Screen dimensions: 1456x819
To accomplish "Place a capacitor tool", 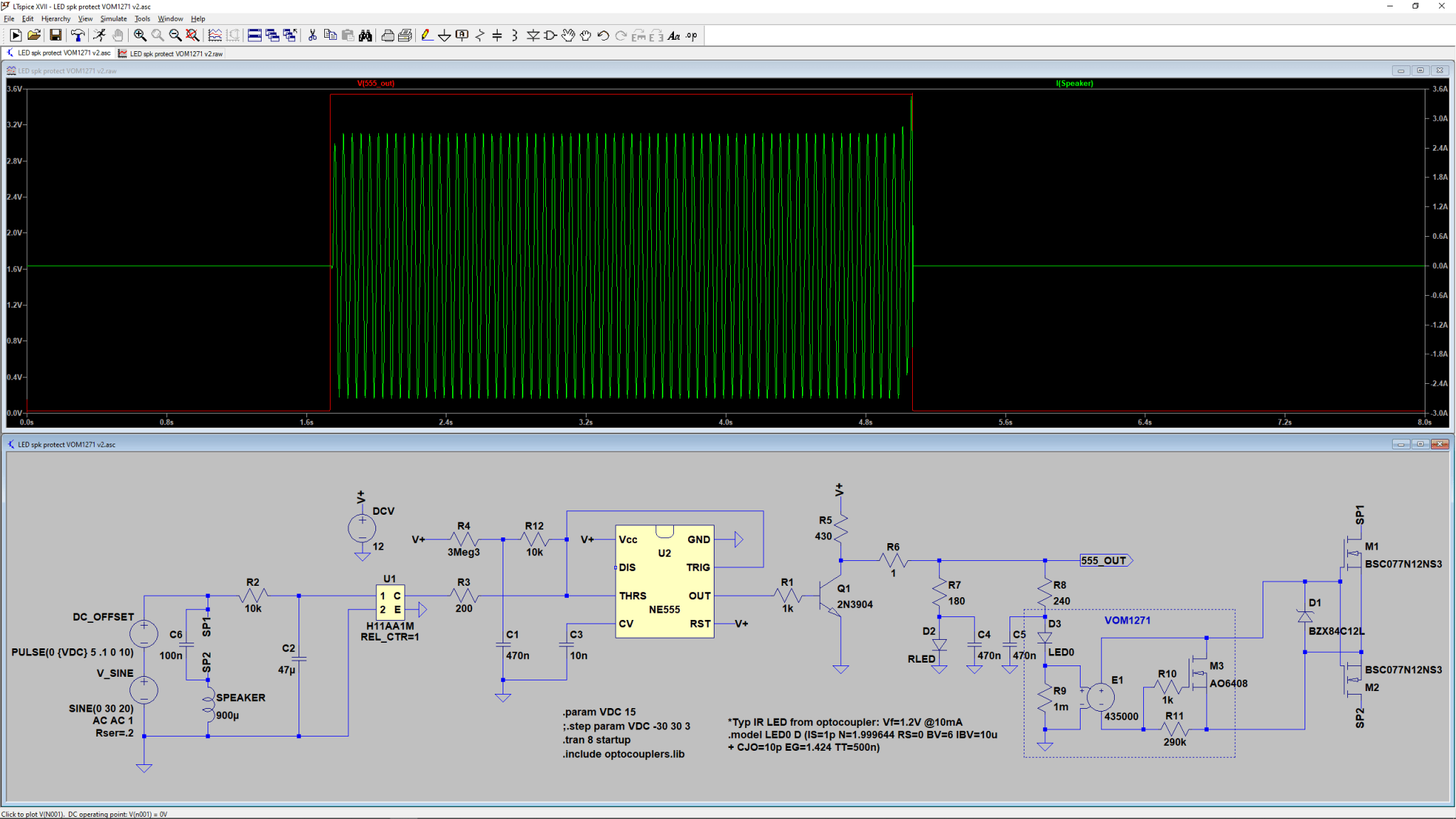I will pos(498,35).
